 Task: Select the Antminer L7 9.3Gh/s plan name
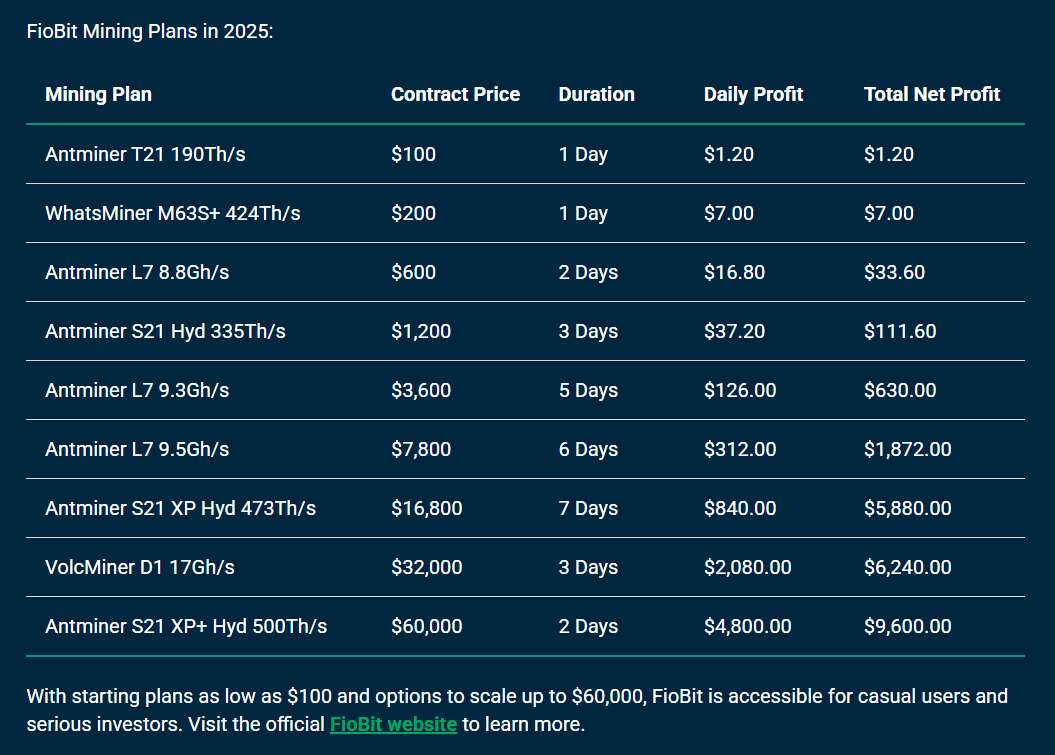pyautogui.click(x=136, y=391)
